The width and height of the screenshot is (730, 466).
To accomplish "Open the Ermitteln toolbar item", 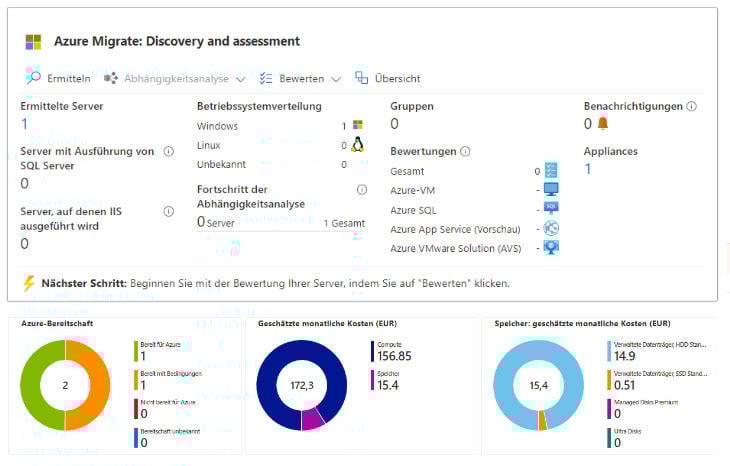I will (68, 78).
